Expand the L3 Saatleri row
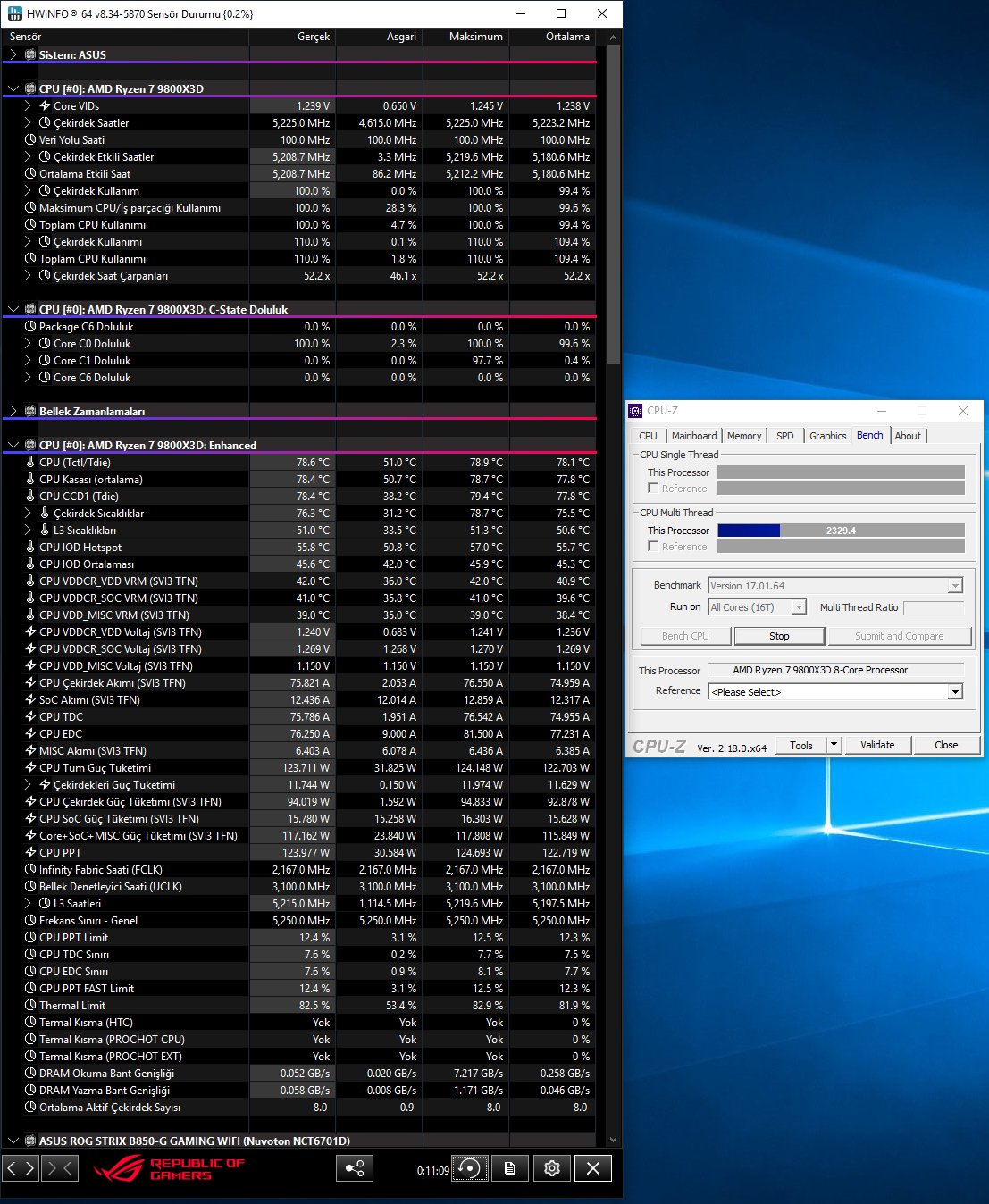Viewport: 989px width, 1204px height. pos(28,903)
